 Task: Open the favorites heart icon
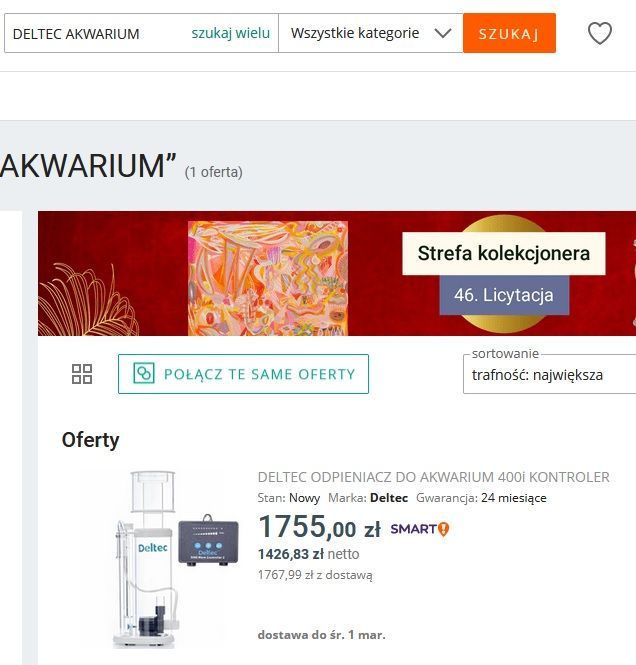(600, 33)
